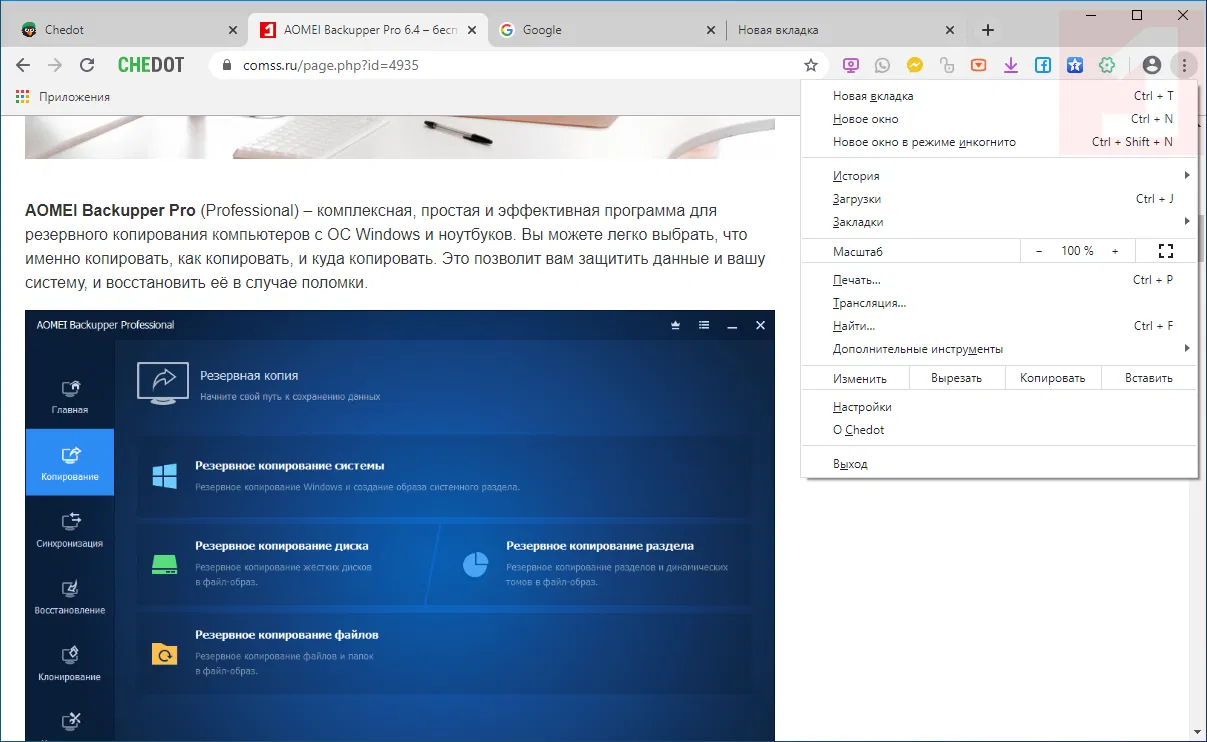Image resolution: width=1207 pixels, height=742 pixels.
Task: Select Синхронизация in AOMEI sidebar
Action: 70,529
